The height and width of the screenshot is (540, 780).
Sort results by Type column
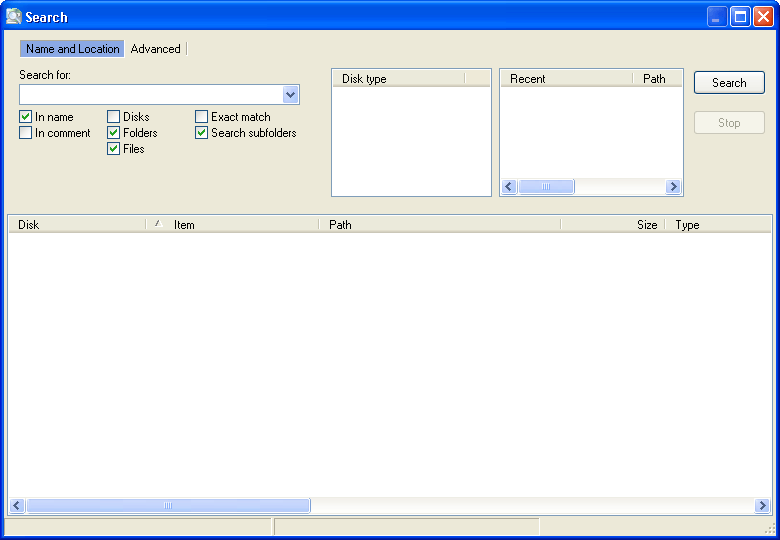click(718, 225)
